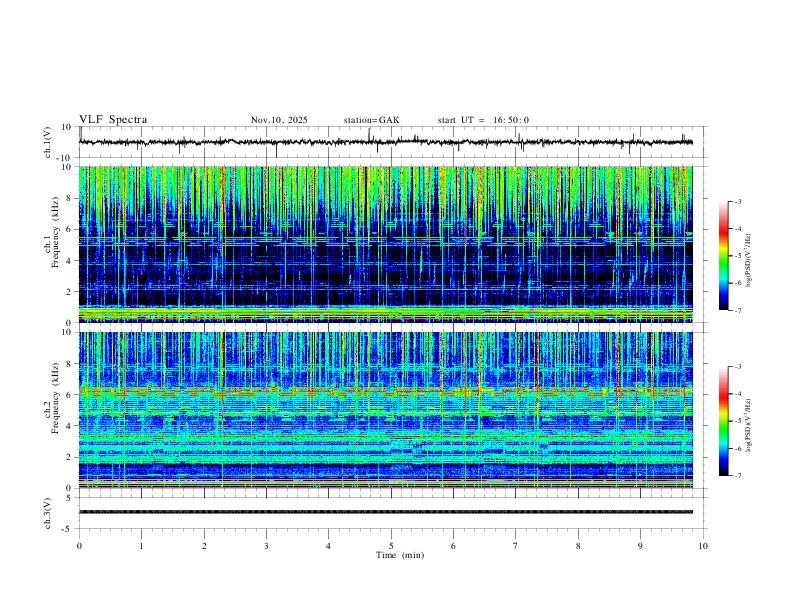792x612 pixels.
Task: Click the 'ch.3(V)' axis label
Action: 48,513
